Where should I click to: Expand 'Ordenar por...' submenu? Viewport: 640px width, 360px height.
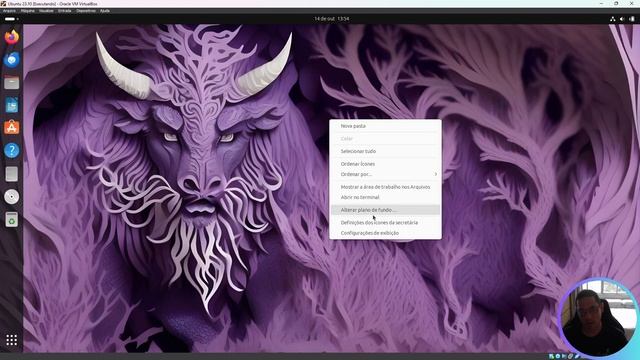click(385, 174)
